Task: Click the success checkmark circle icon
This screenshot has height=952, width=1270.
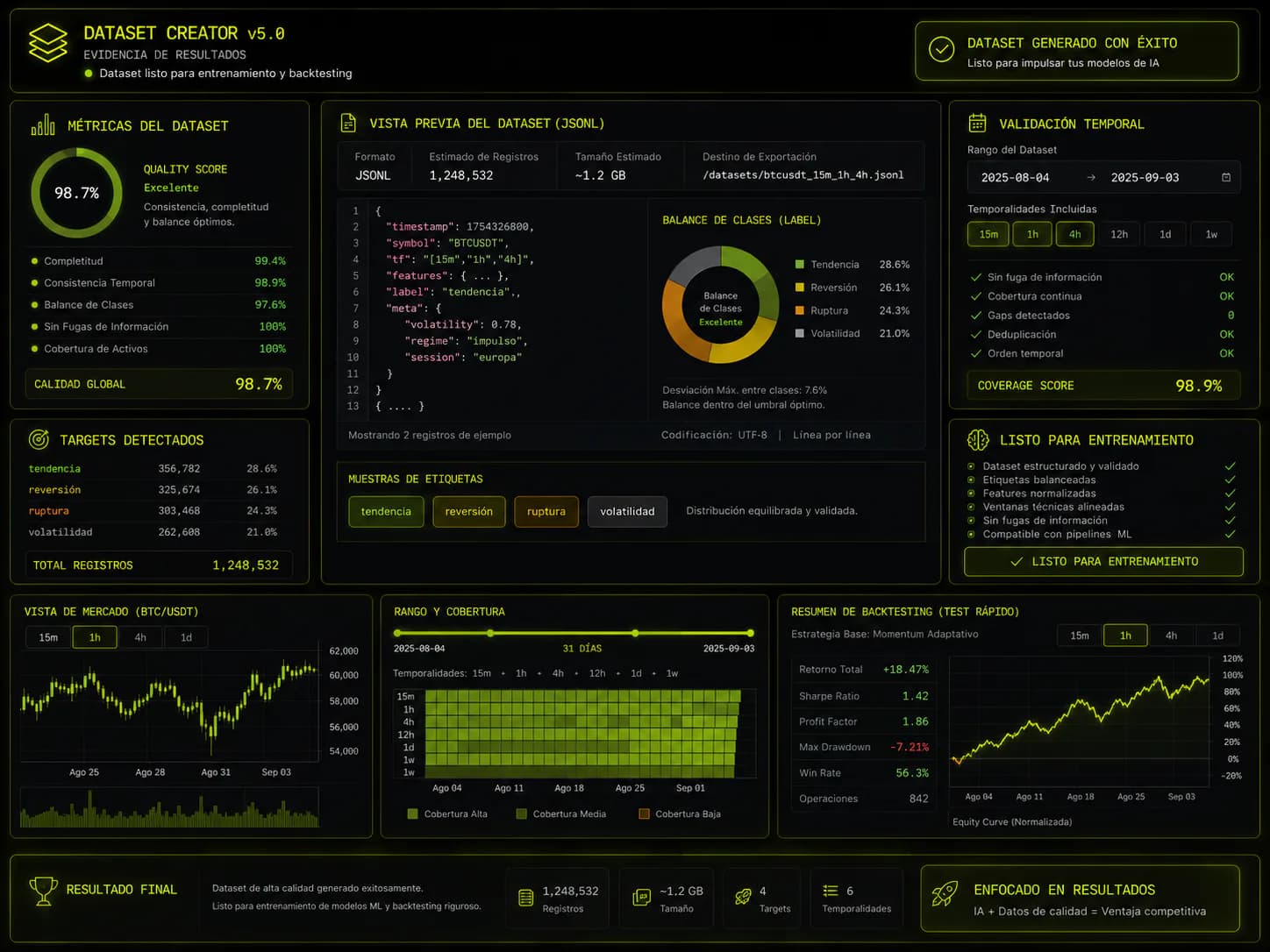Action: [x=941, y=49]
